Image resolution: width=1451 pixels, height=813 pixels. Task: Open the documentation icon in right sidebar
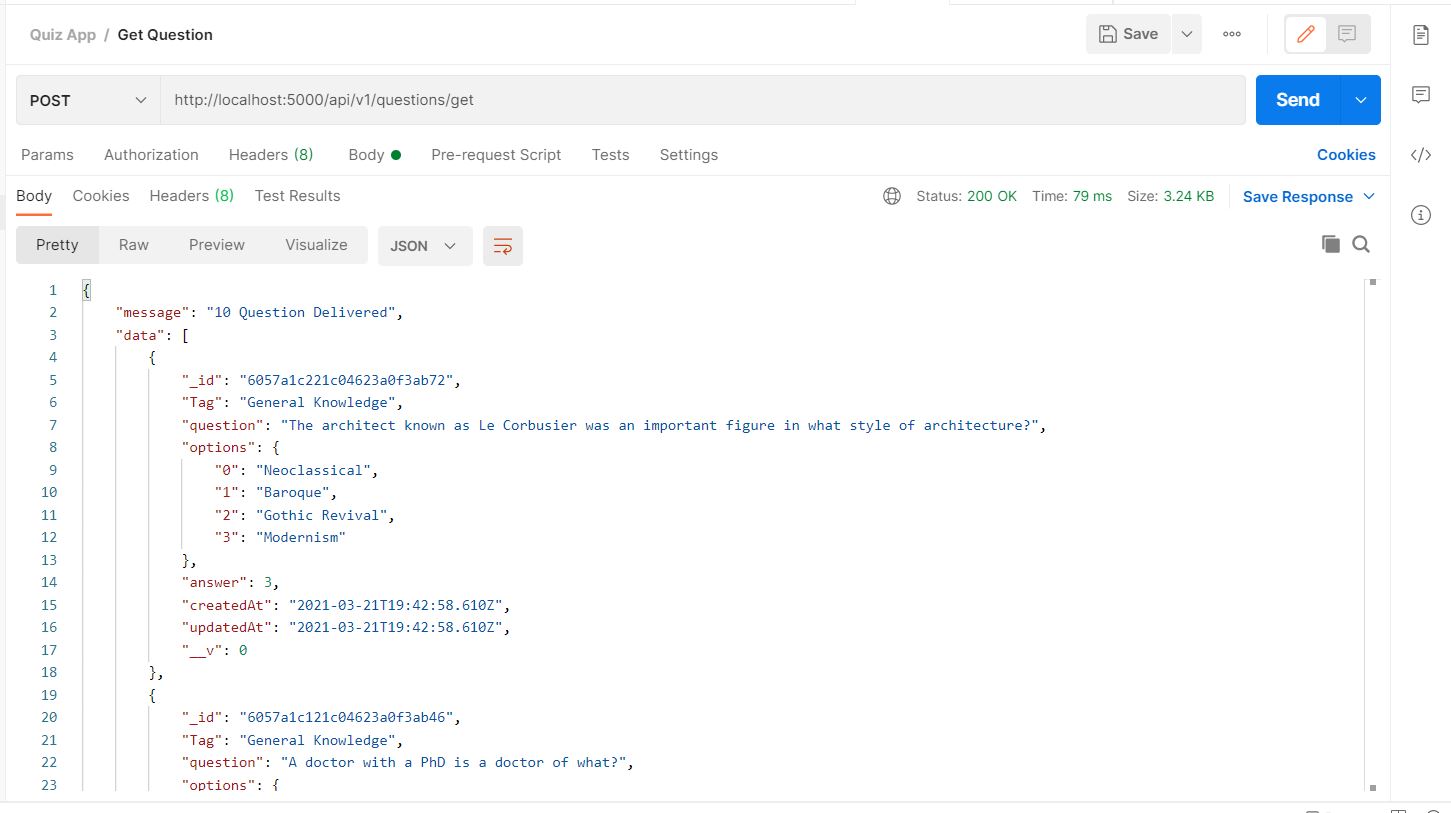tap(1420, 35)
